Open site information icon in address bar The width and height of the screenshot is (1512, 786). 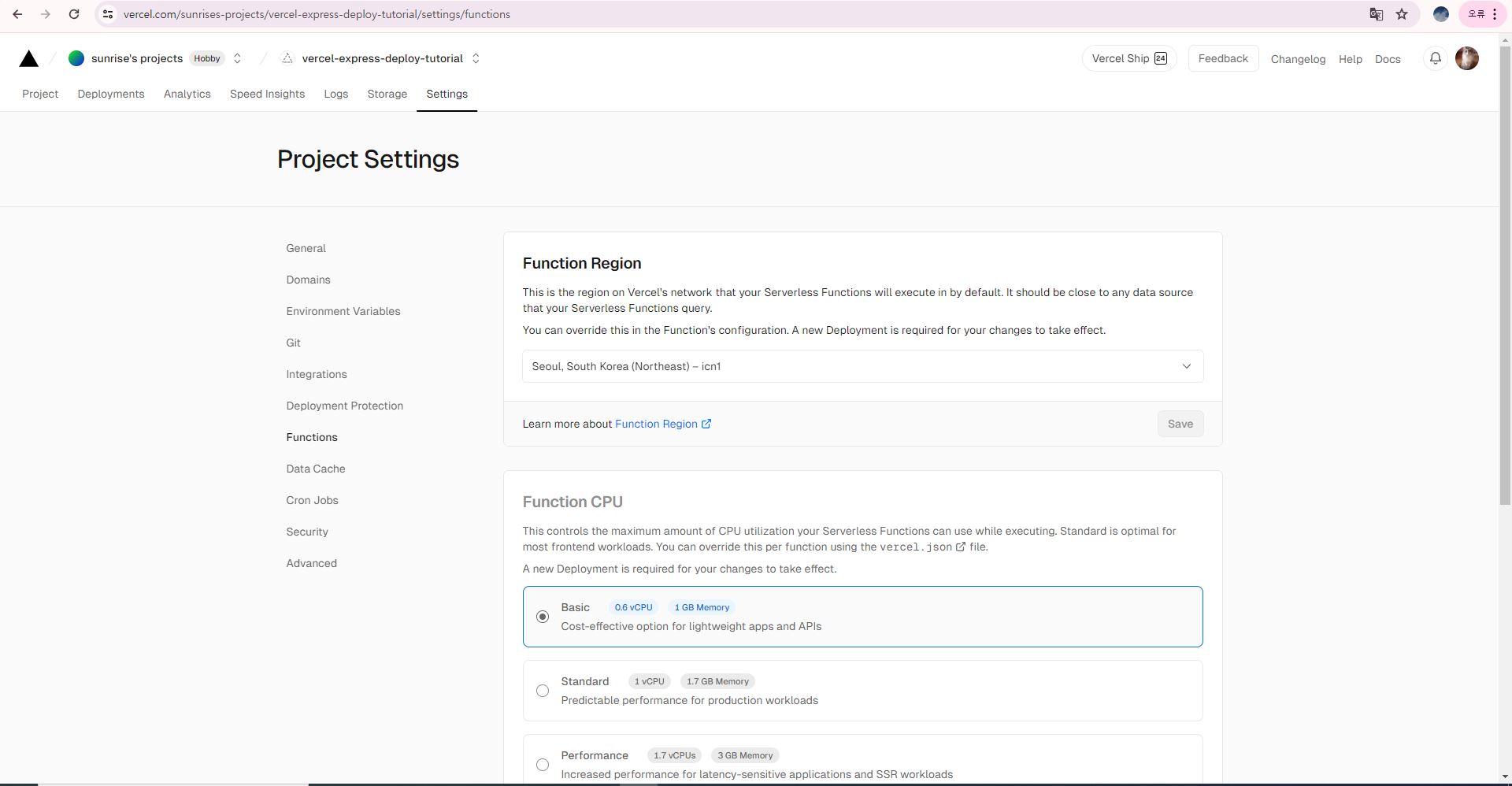[108, 14]
